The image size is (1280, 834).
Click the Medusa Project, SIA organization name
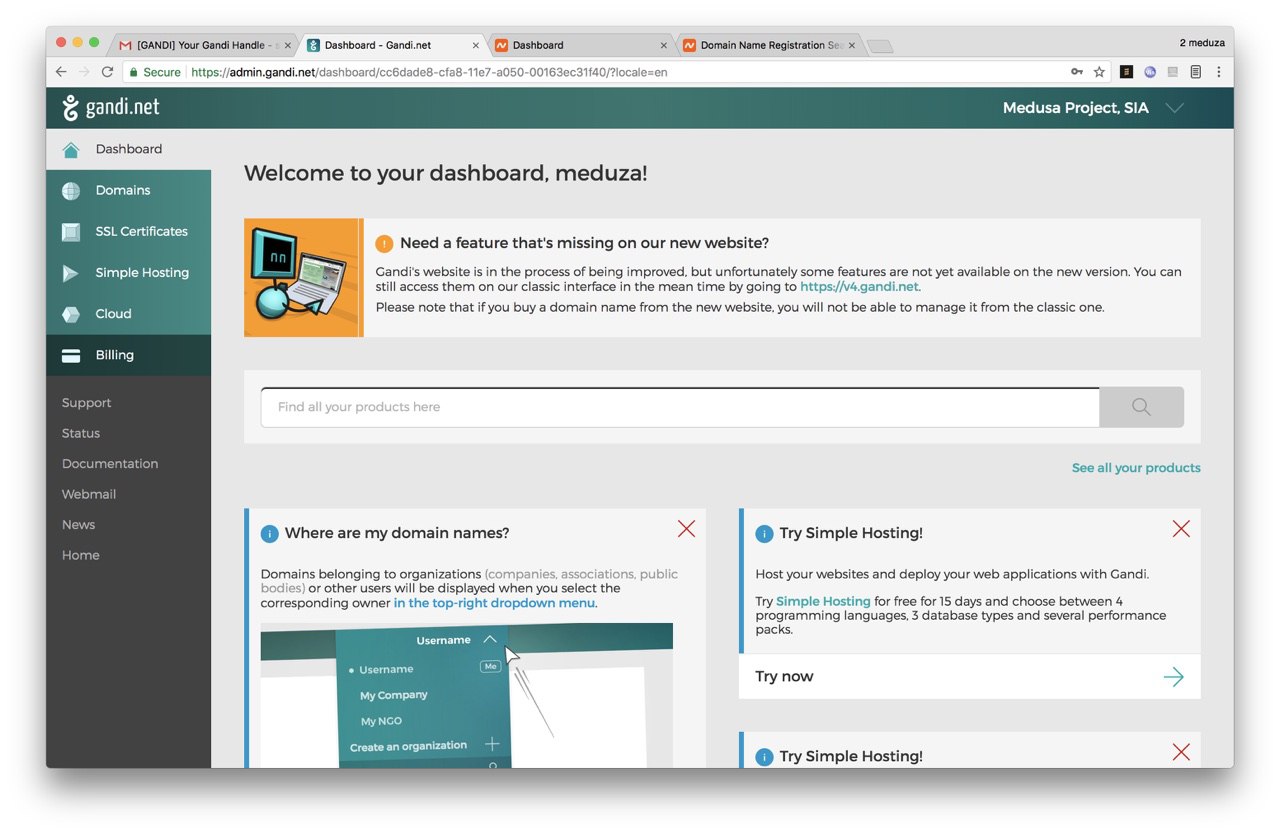1075,108
